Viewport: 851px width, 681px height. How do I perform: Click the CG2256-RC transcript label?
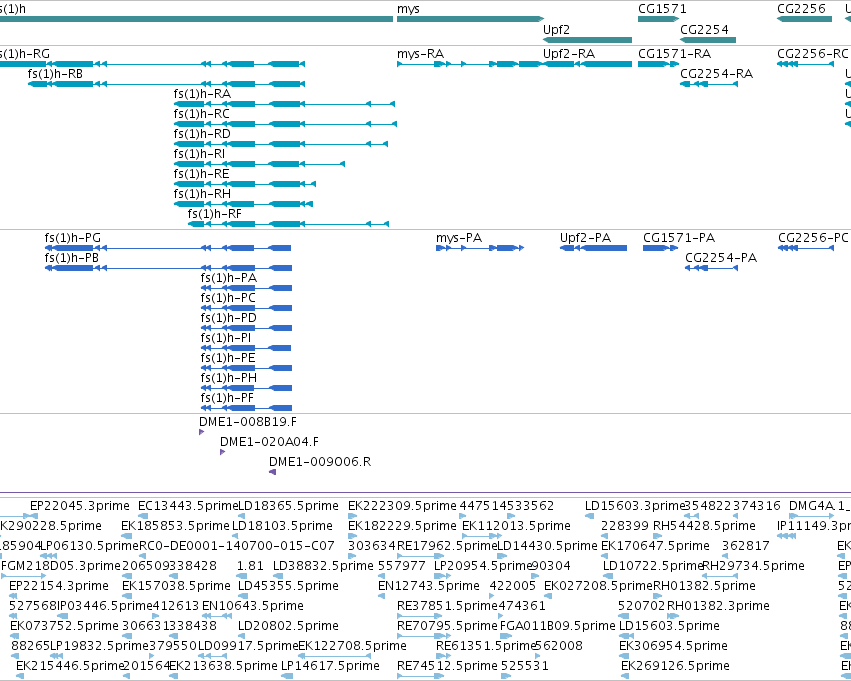click(812, 54)
